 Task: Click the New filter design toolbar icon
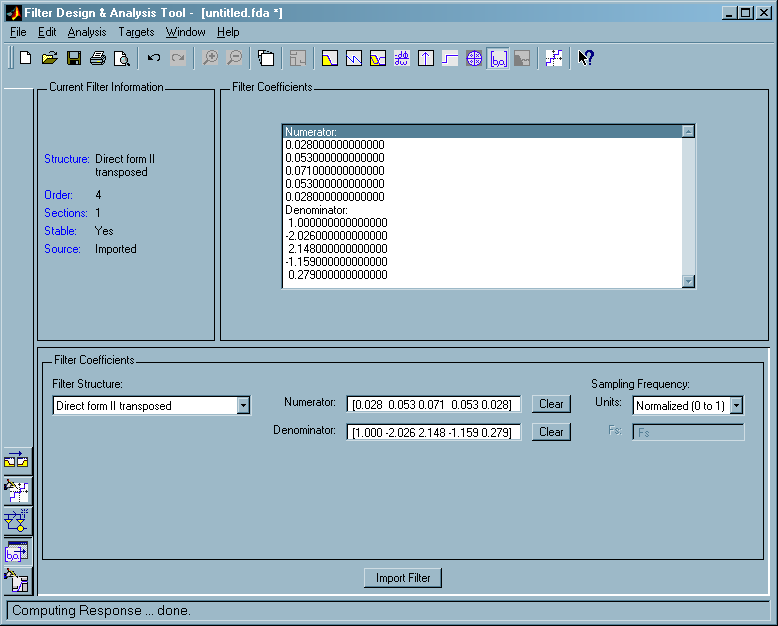26,58
